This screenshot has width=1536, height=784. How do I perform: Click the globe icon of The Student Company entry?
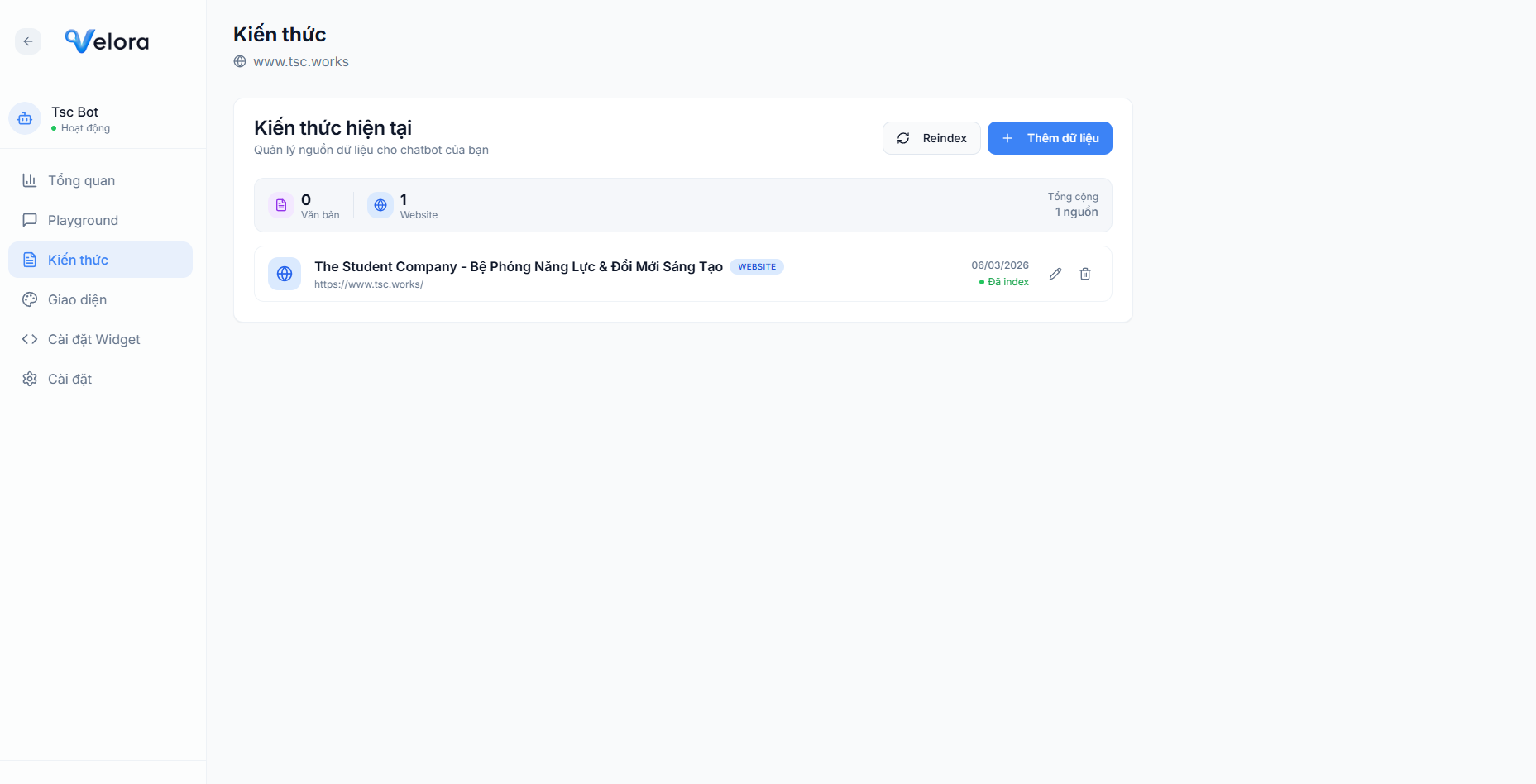pos(285,274)
